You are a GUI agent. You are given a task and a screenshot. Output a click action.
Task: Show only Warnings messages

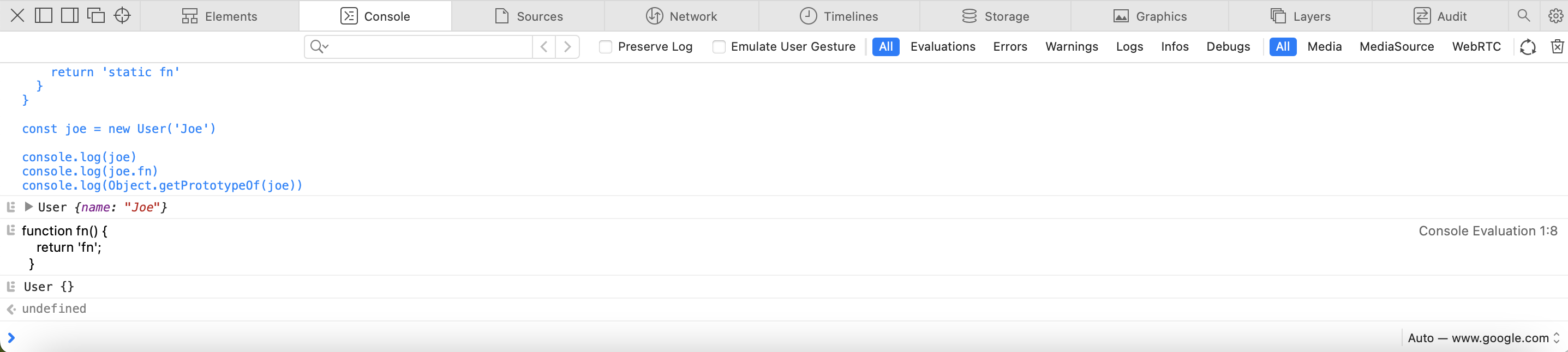(x=1072, y=47)
